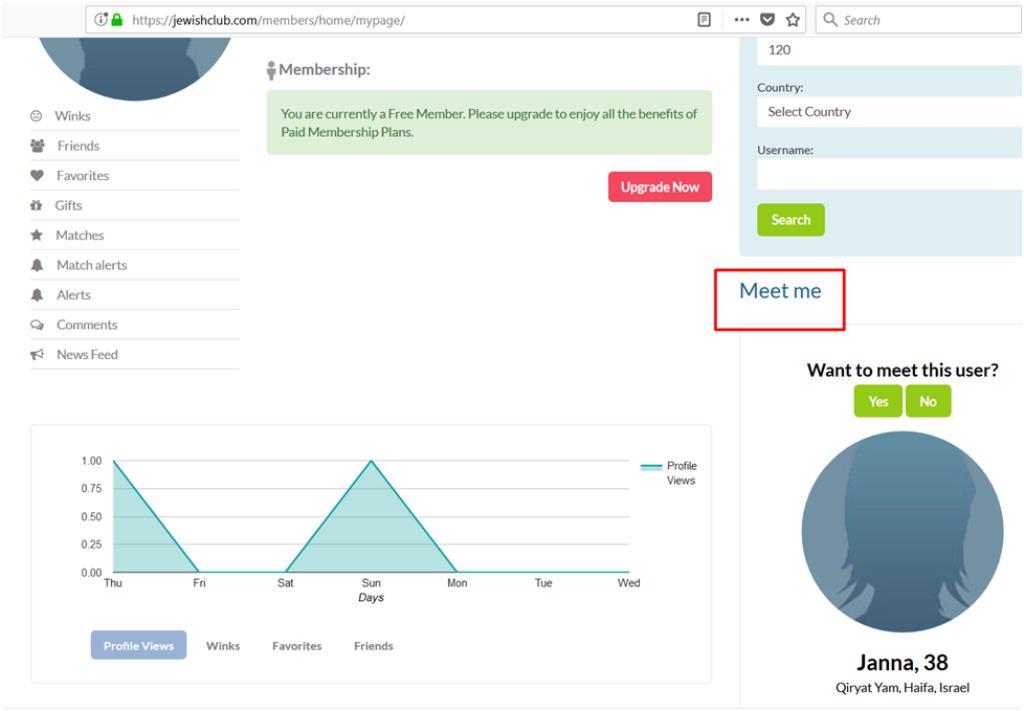The height and width of the screenshot is (711, 1024).
Task: Open the Friends sidebar link
Action: tap(78, 146)
